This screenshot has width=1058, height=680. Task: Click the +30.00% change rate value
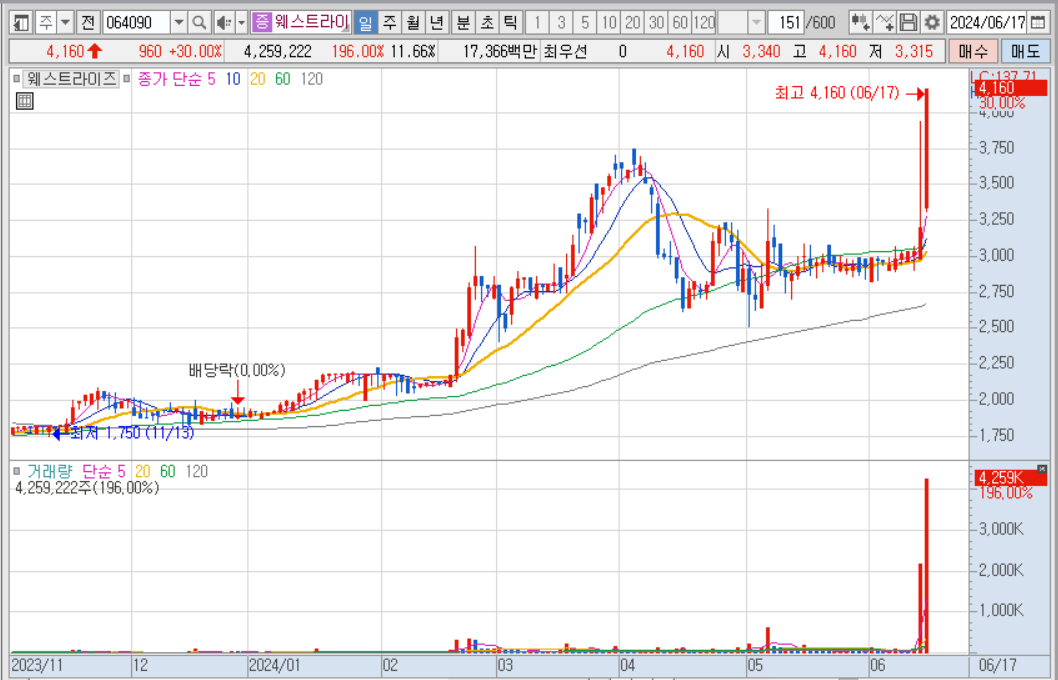click(195, 51)
